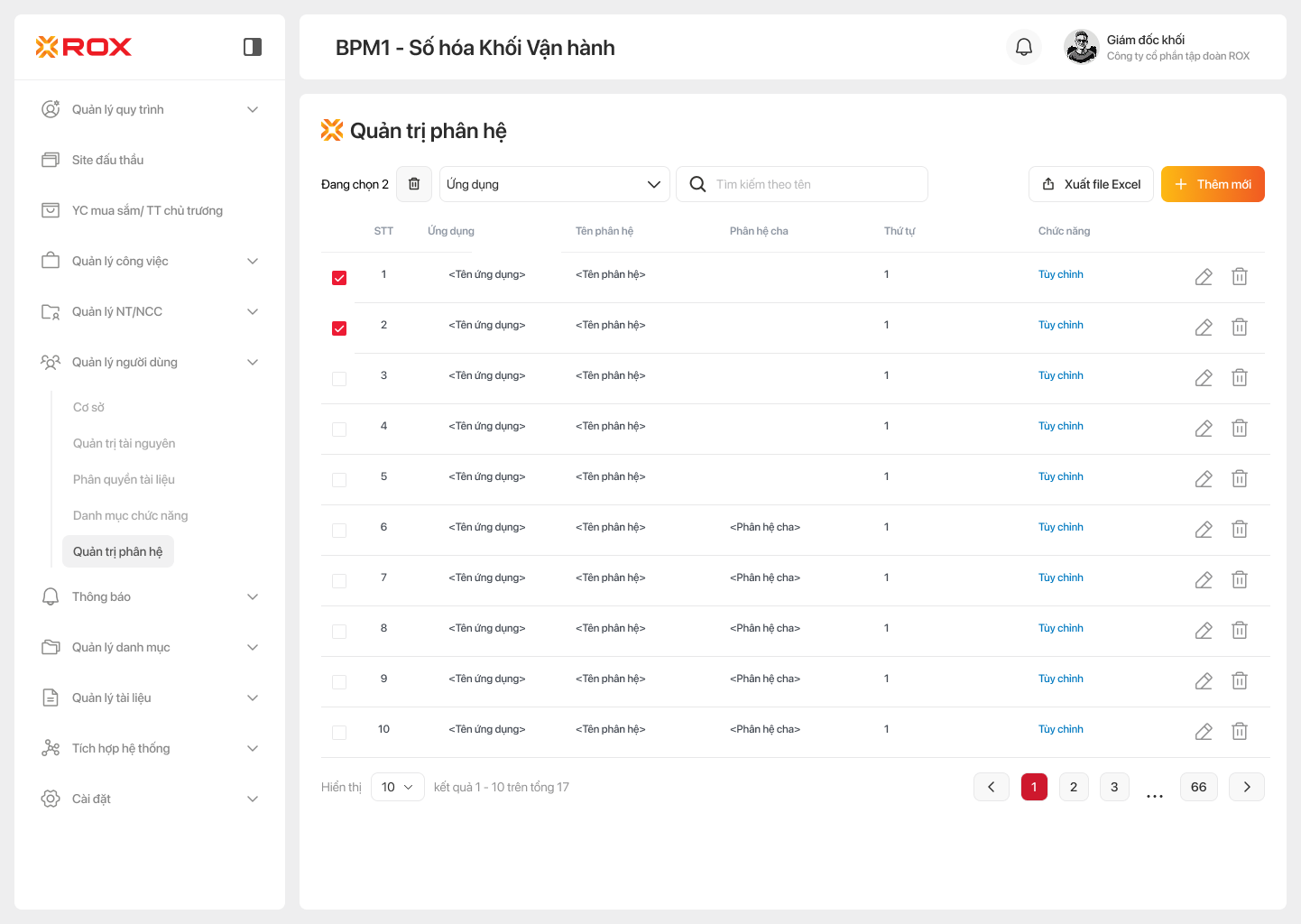Open rows-per-page dropdown showing 10
Viewport: 1301px width, 924px height.
tap(397, 787)
